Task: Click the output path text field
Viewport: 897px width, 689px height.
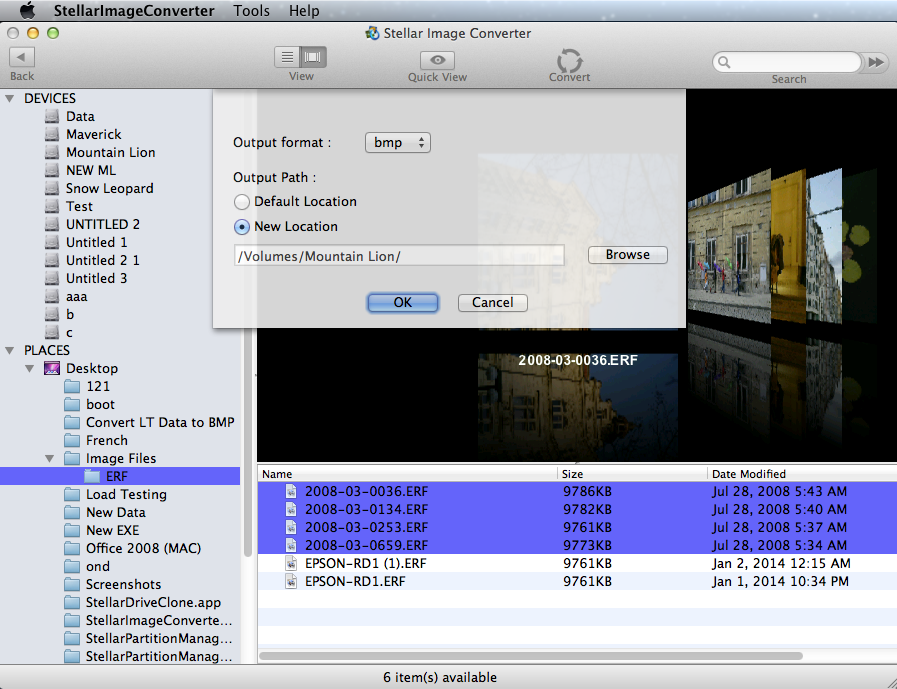Action: click(x=399, y=256)
